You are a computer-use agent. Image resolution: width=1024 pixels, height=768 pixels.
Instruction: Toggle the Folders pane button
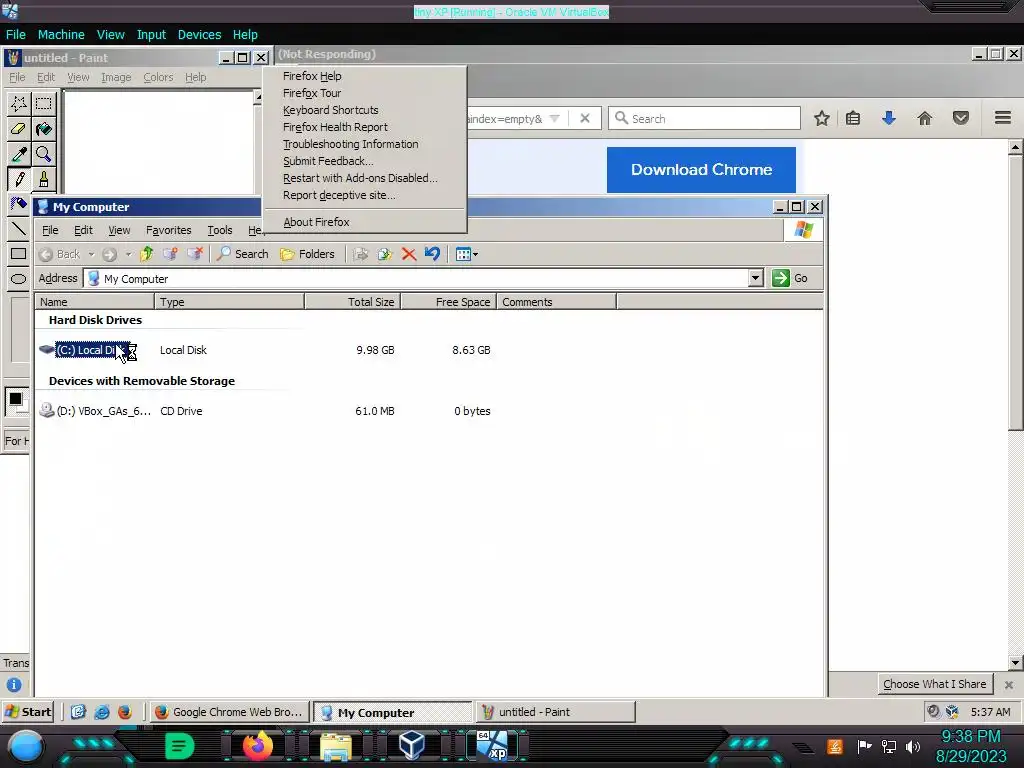(x=307, y=254)
